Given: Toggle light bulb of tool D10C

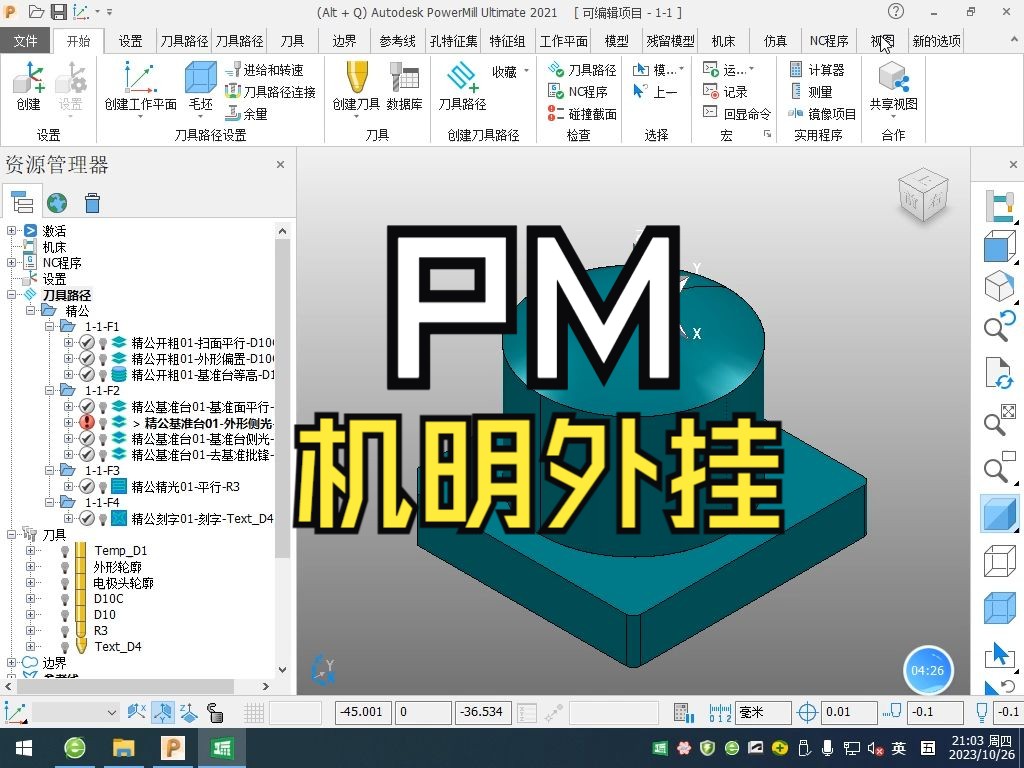Looking at the screenshot, I should tap(65, 598).
